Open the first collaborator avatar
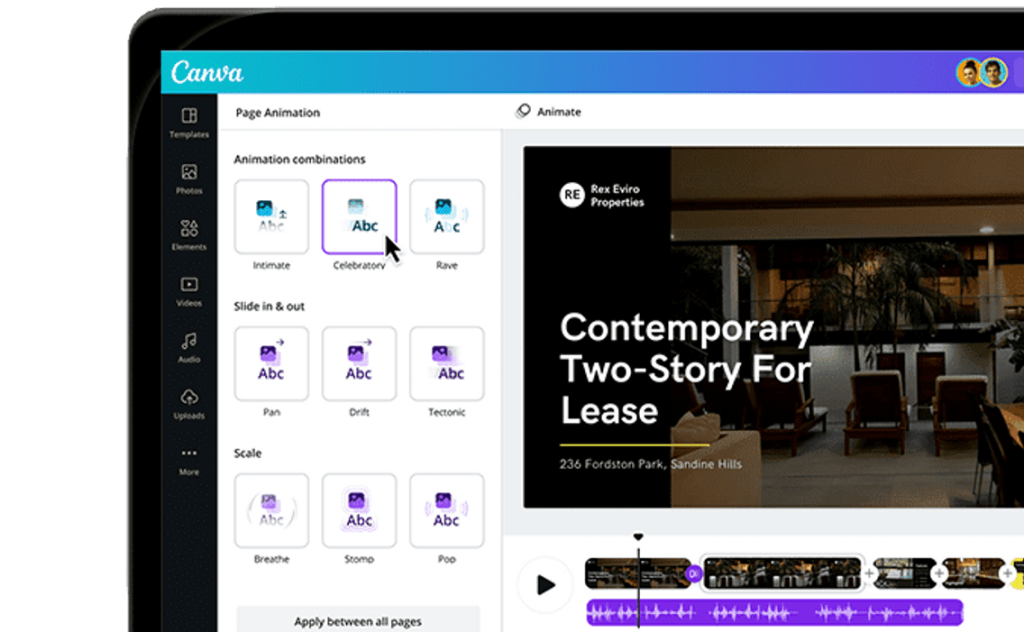Viewport: 1024px width, 632px height. click(969, 72)
